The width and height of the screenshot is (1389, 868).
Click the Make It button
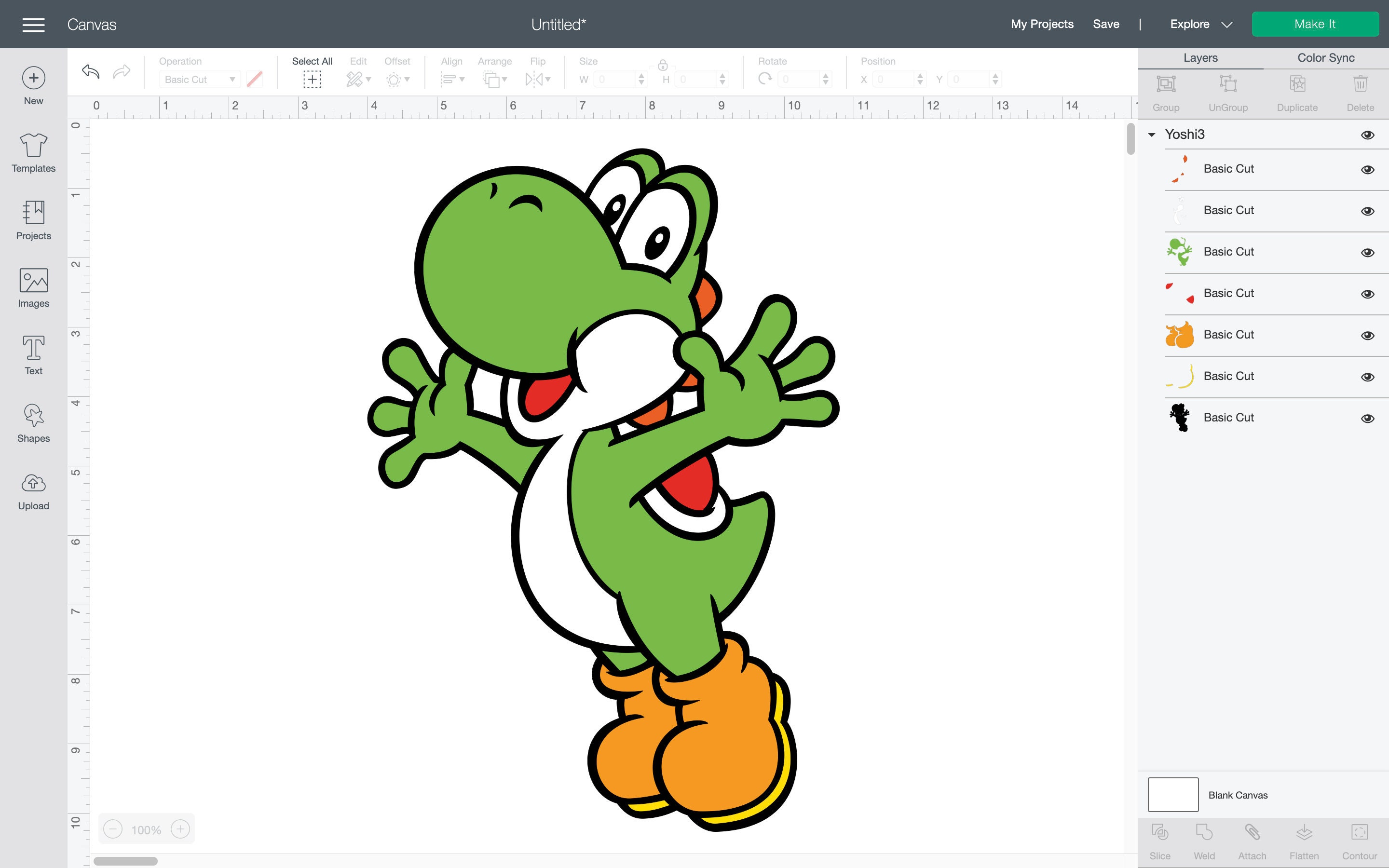click(x=1316, y=24)
